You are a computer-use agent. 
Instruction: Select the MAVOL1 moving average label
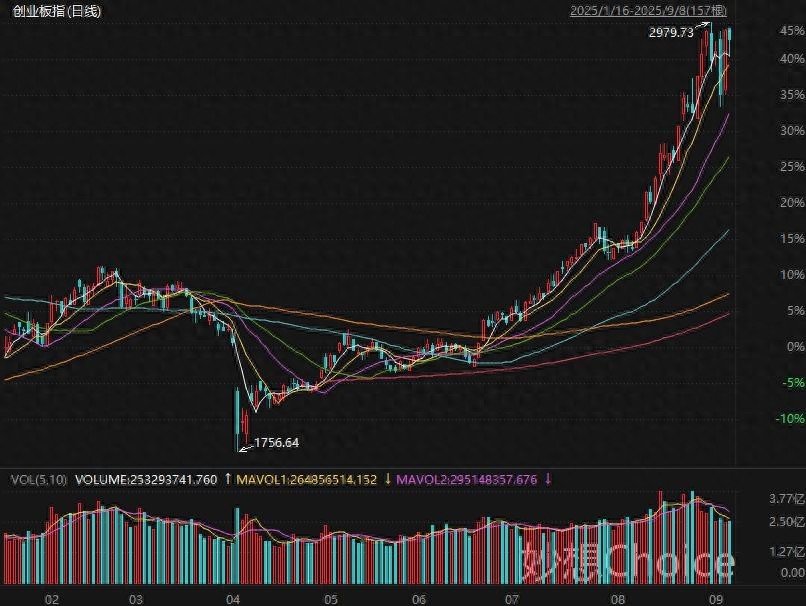(x=306, y=480)
